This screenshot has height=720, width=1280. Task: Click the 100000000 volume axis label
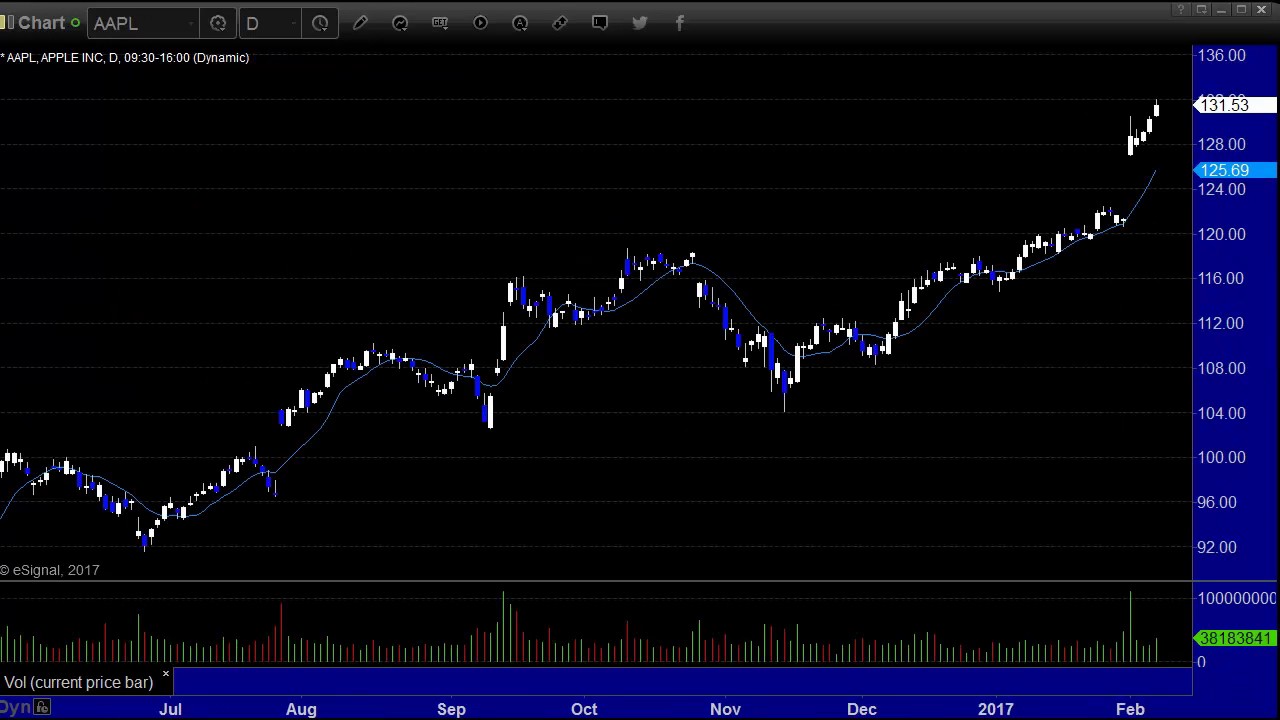click(x=1237, y=598)
